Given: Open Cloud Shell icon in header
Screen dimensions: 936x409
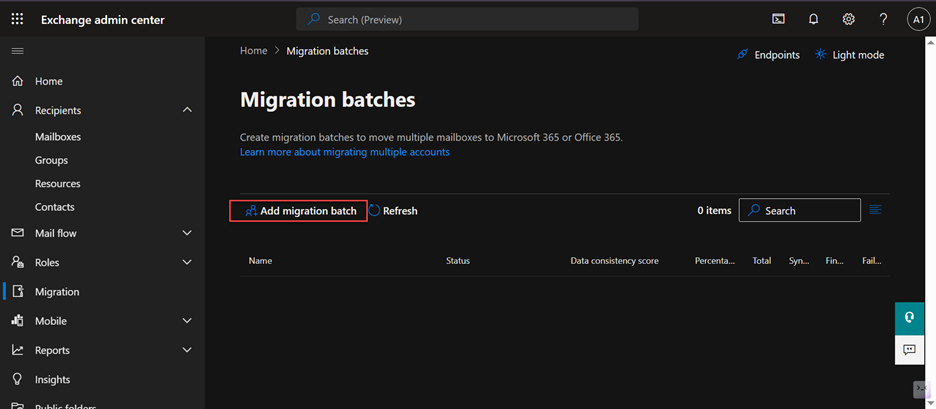Looking at the screenshot, I should [x=778, y=19].
